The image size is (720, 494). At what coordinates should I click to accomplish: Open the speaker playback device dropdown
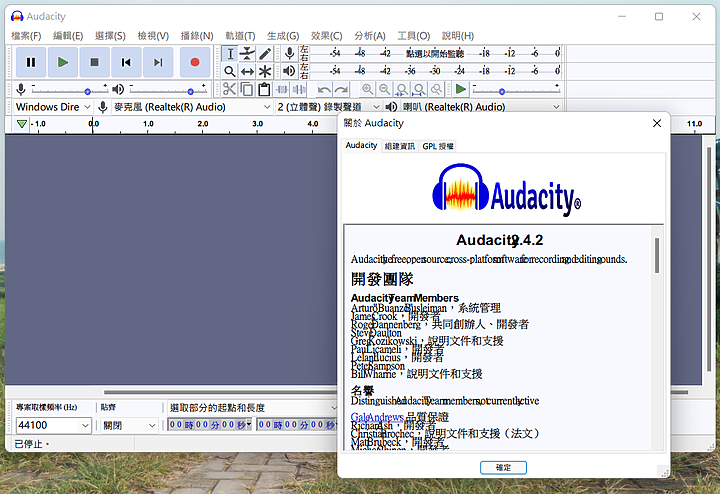481,107
